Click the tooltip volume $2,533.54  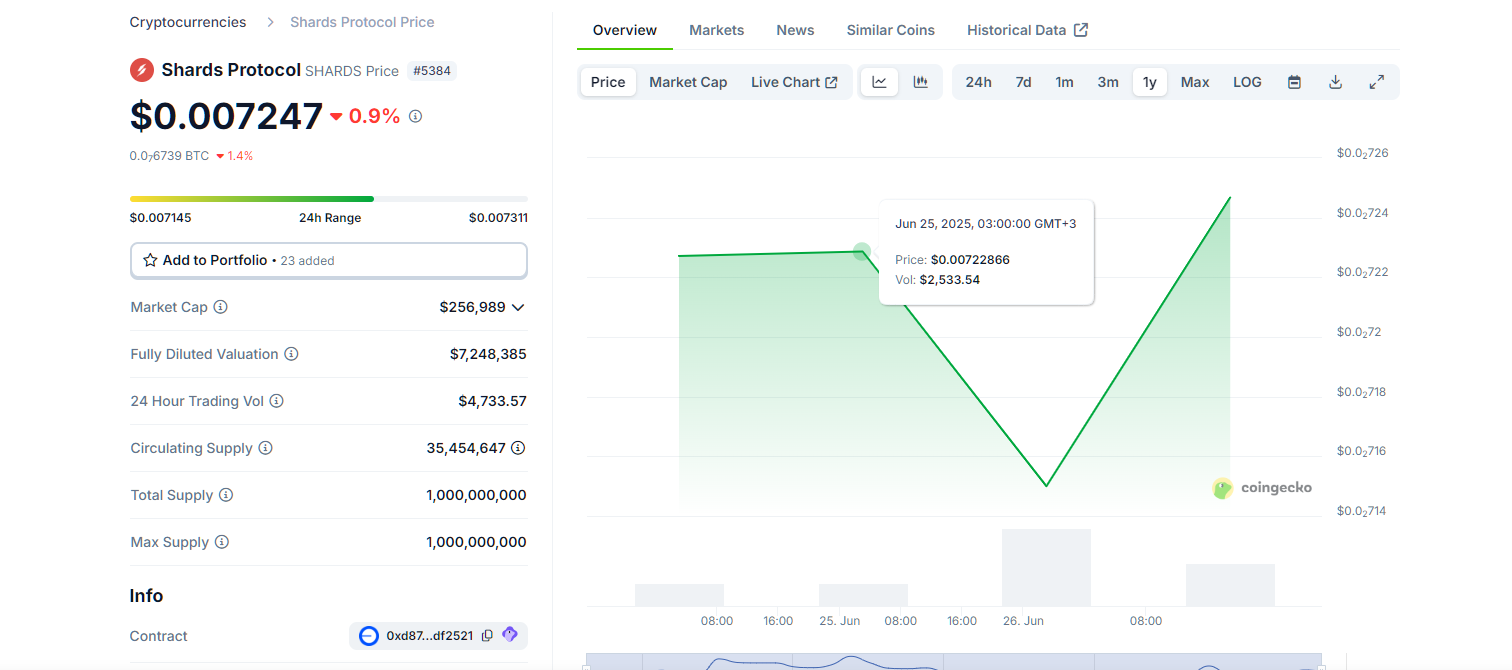point(950,280)
